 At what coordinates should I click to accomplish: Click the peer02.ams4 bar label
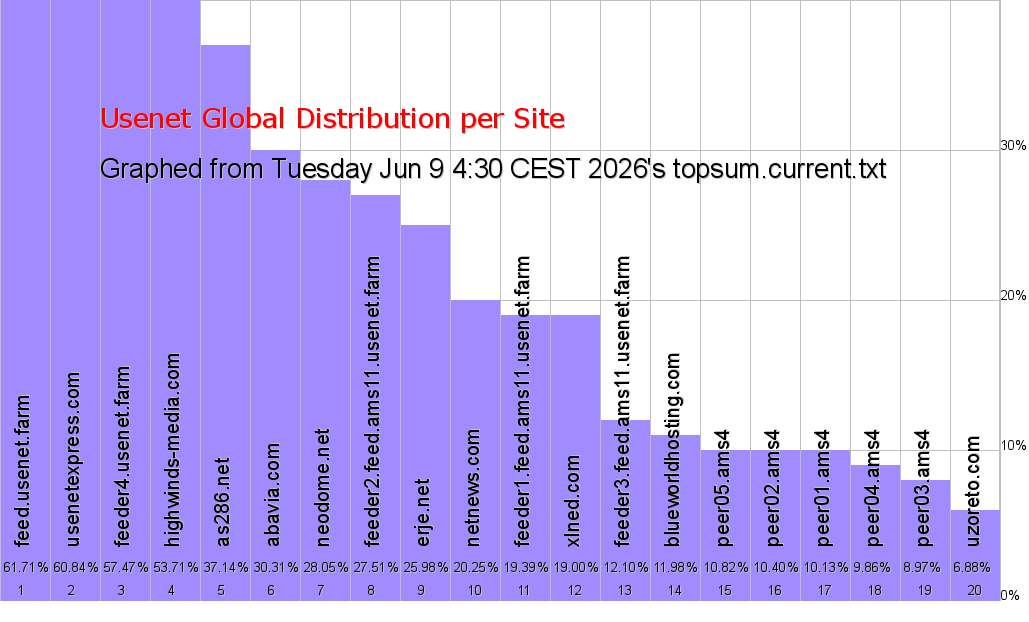pyautogui.click(x=772, y=488)
